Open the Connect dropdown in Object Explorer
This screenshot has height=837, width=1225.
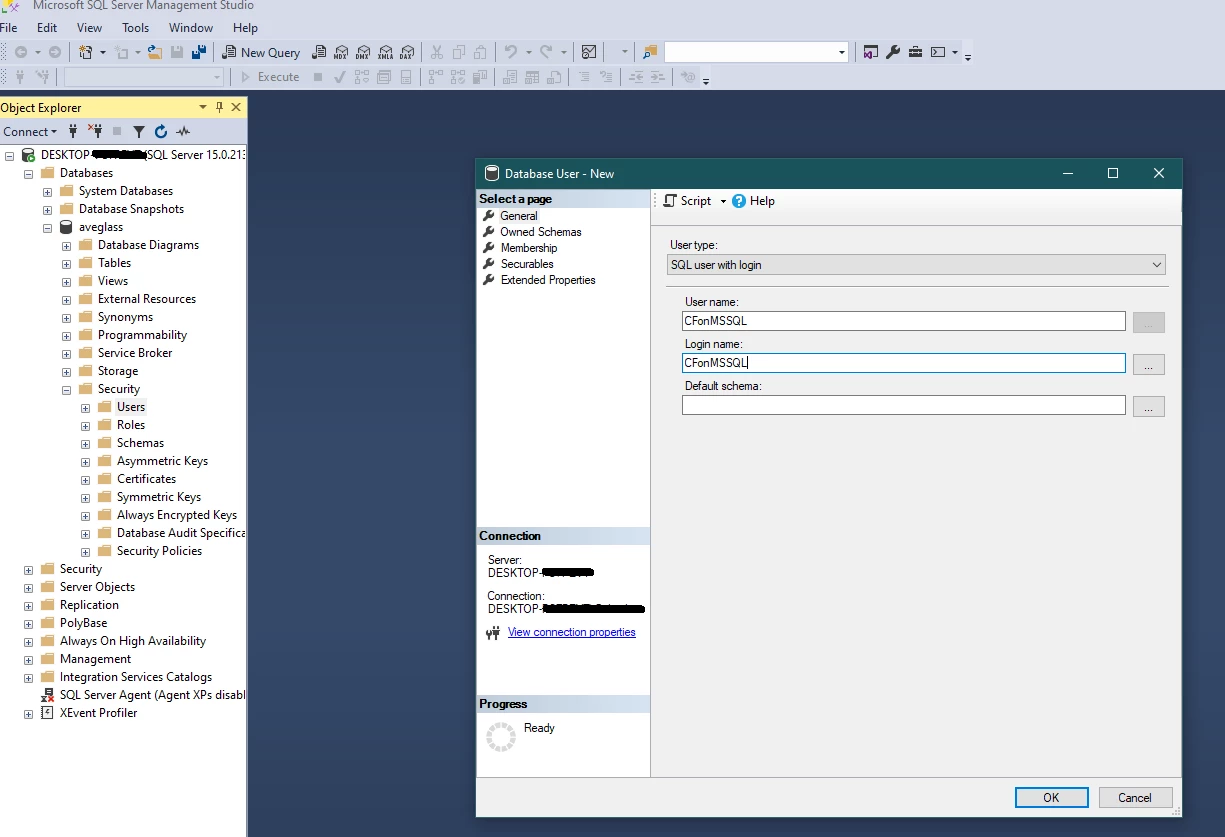[31, 131]
